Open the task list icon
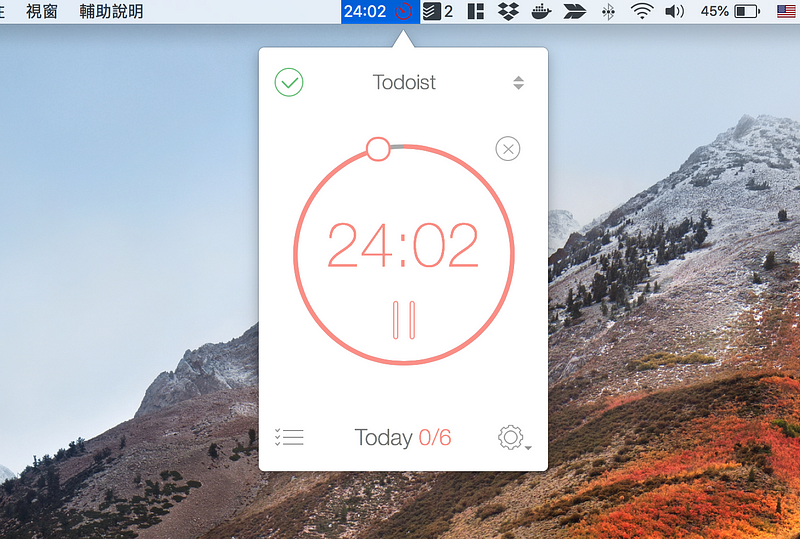 (x=289, y=437)
